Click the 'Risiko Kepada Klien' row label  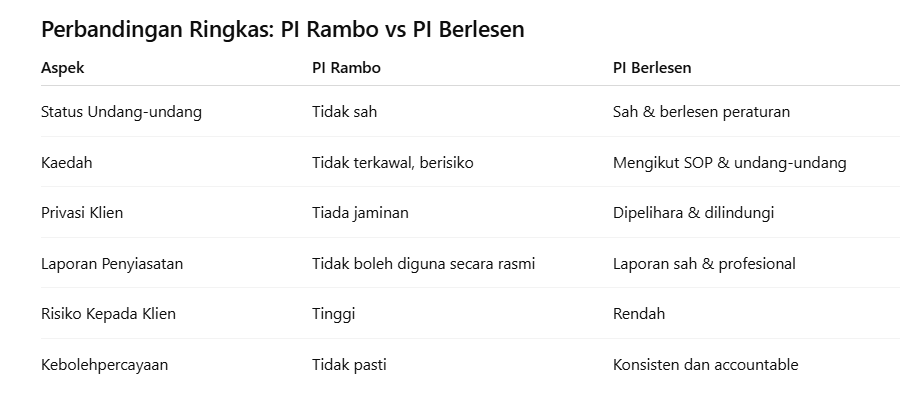click(108, 314)
